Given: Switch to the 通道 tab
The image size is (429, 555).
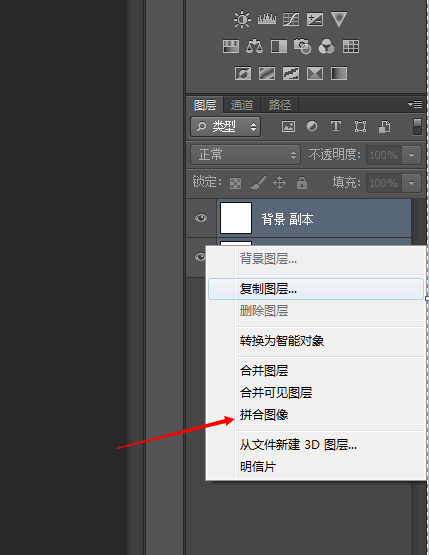Looking at the screenshot, I should coord(242,105).
